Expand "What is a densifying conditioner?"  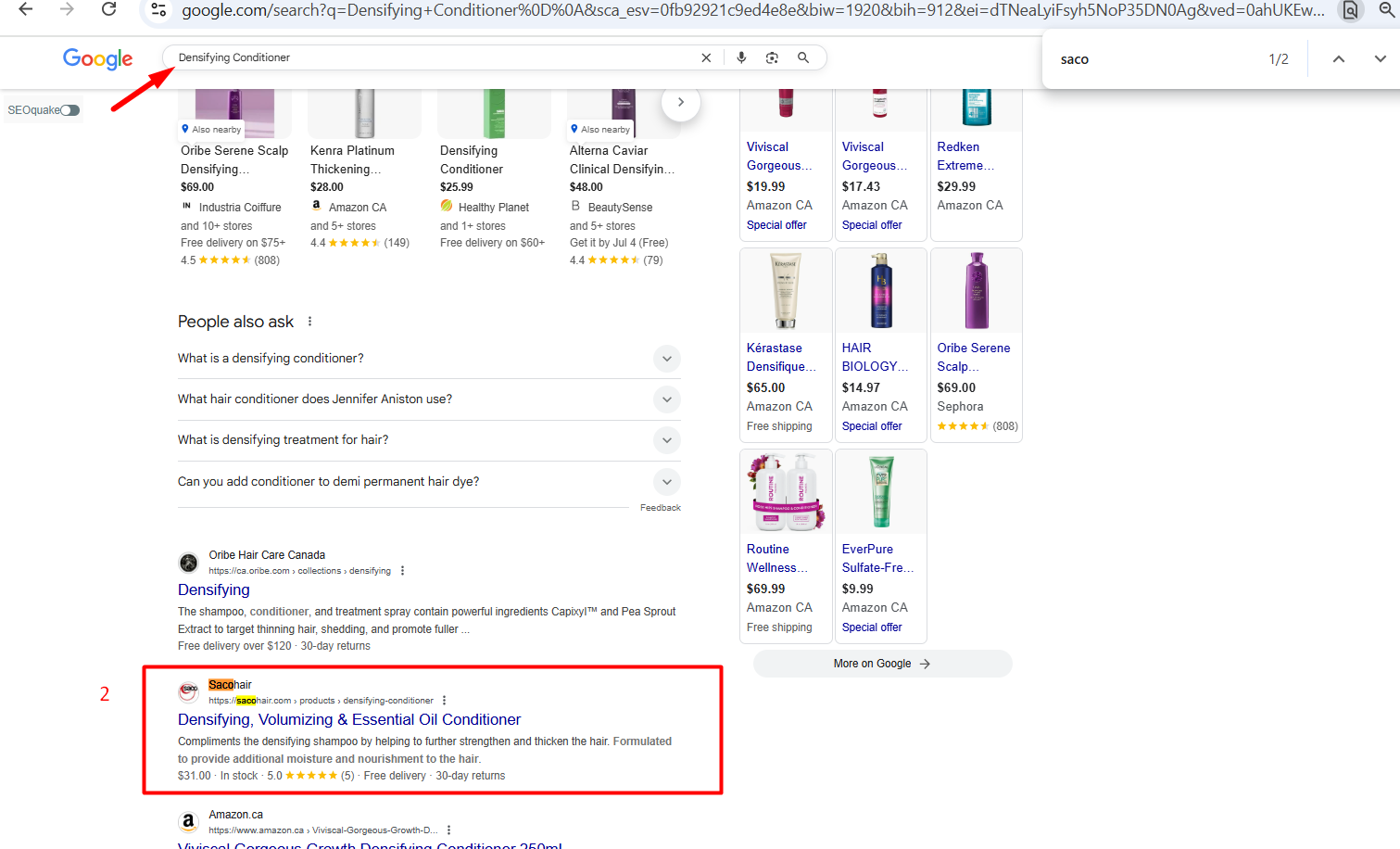click(x=666, y=359)
